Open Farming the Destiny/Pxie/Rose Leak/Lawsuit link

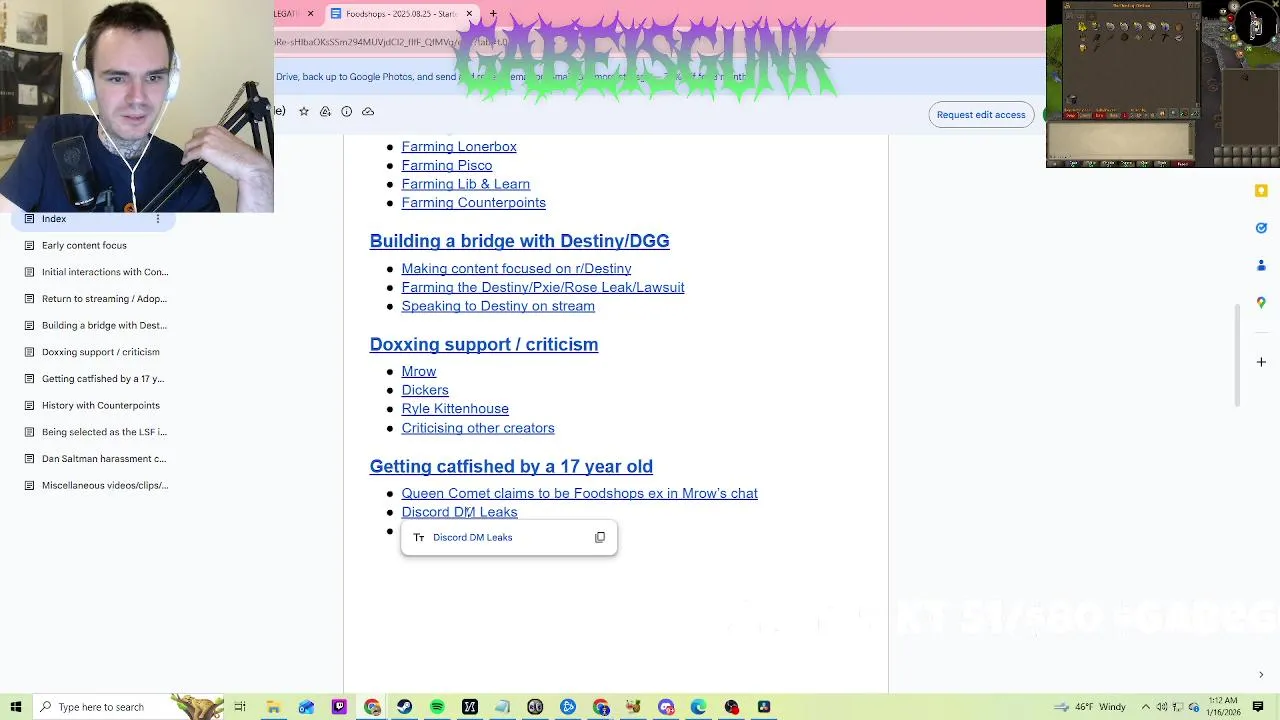(x=543, y=287)
